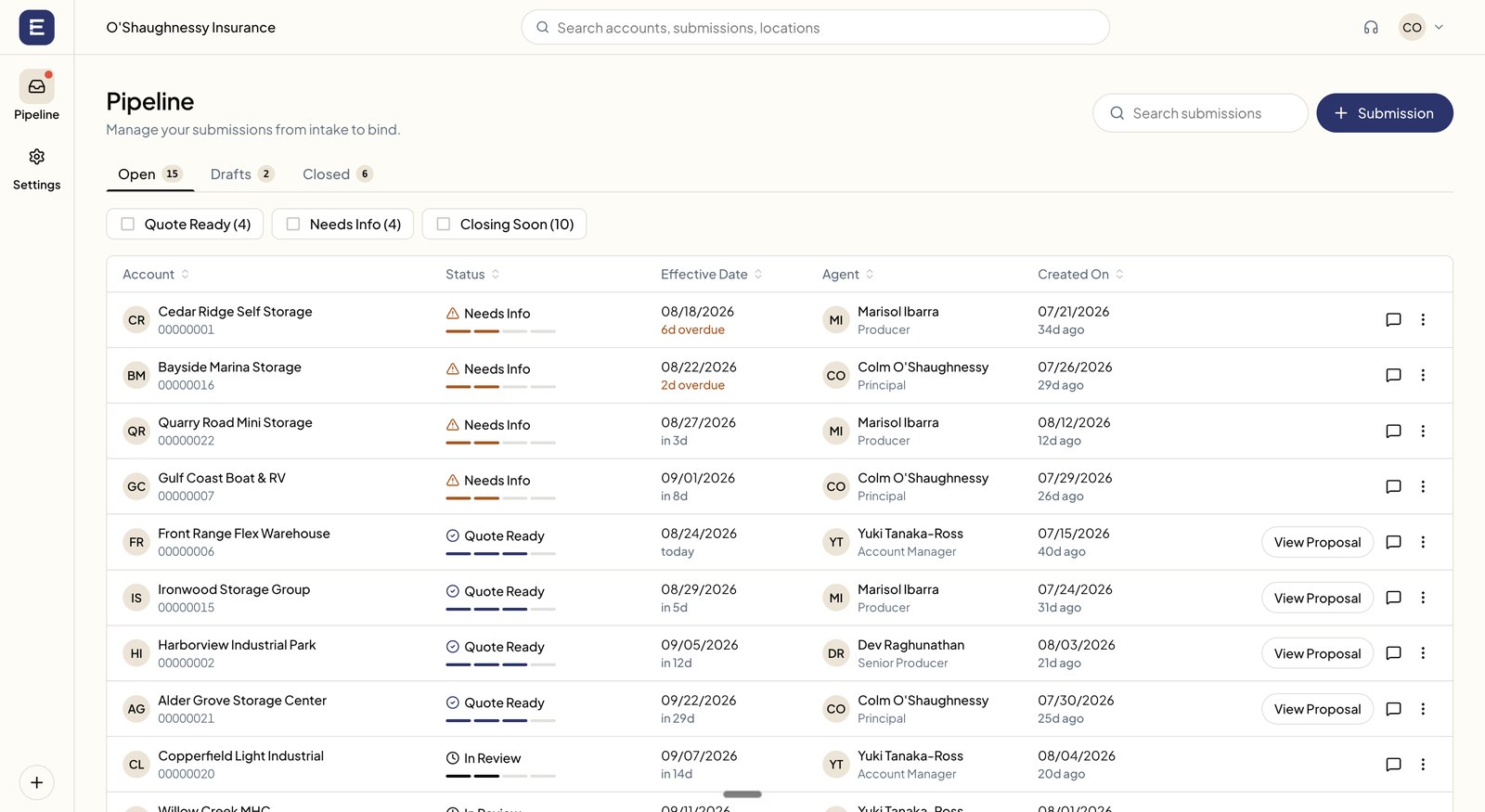Viewport: 1485px width, 812px height.
Task: Open comments for Cedar Ridge Self Storage
Action: 1393,320
